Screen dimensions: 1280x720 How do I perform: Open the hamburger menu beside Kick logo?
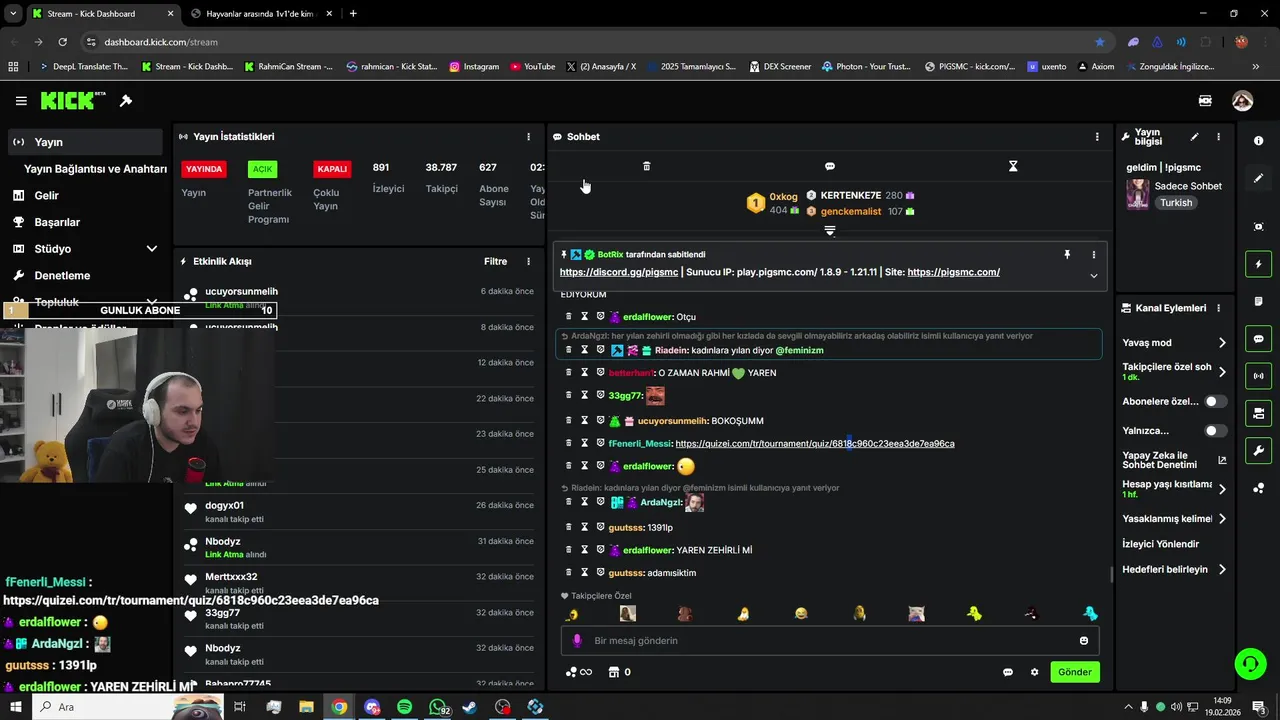(21, 101)
